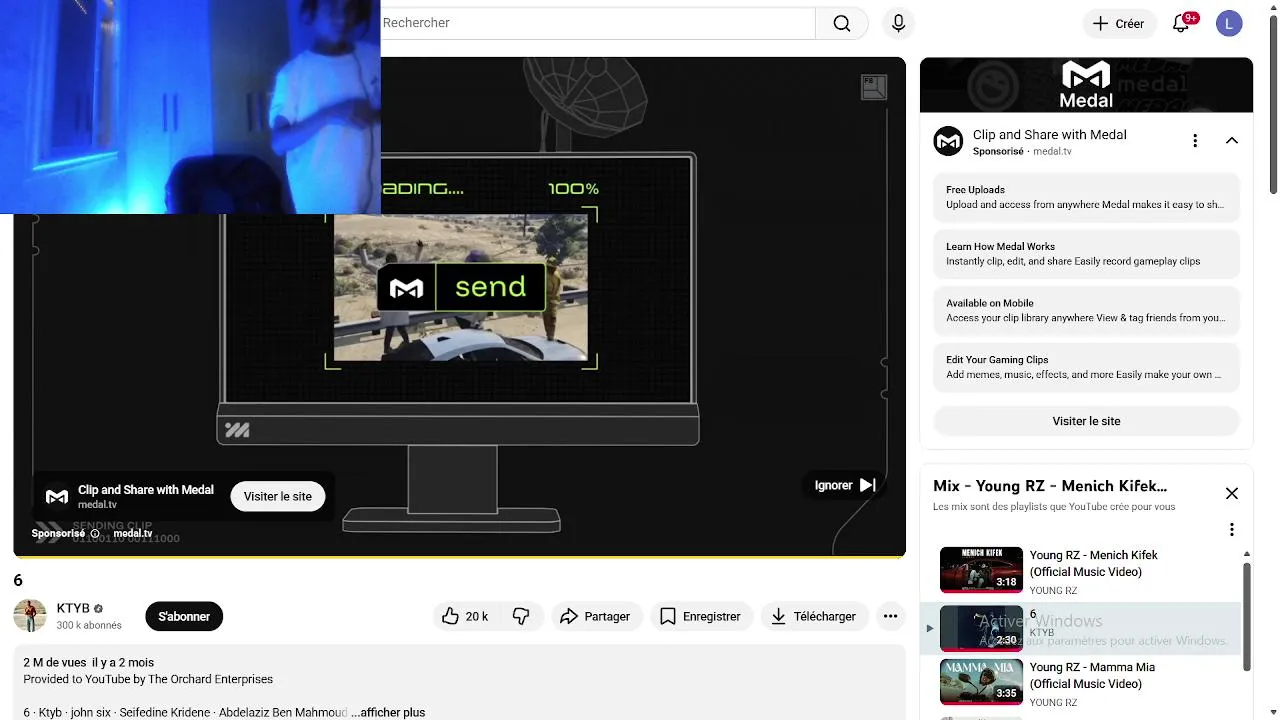Open Available on Mobile card
Viewport: 1280px width, 720px height.
coord(1086,310)
